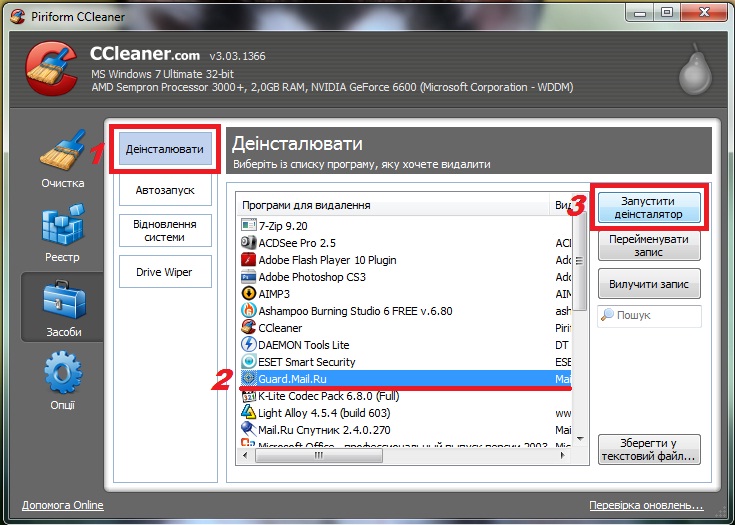
Task: Select the CCleaner row in list
Action: 405,328
